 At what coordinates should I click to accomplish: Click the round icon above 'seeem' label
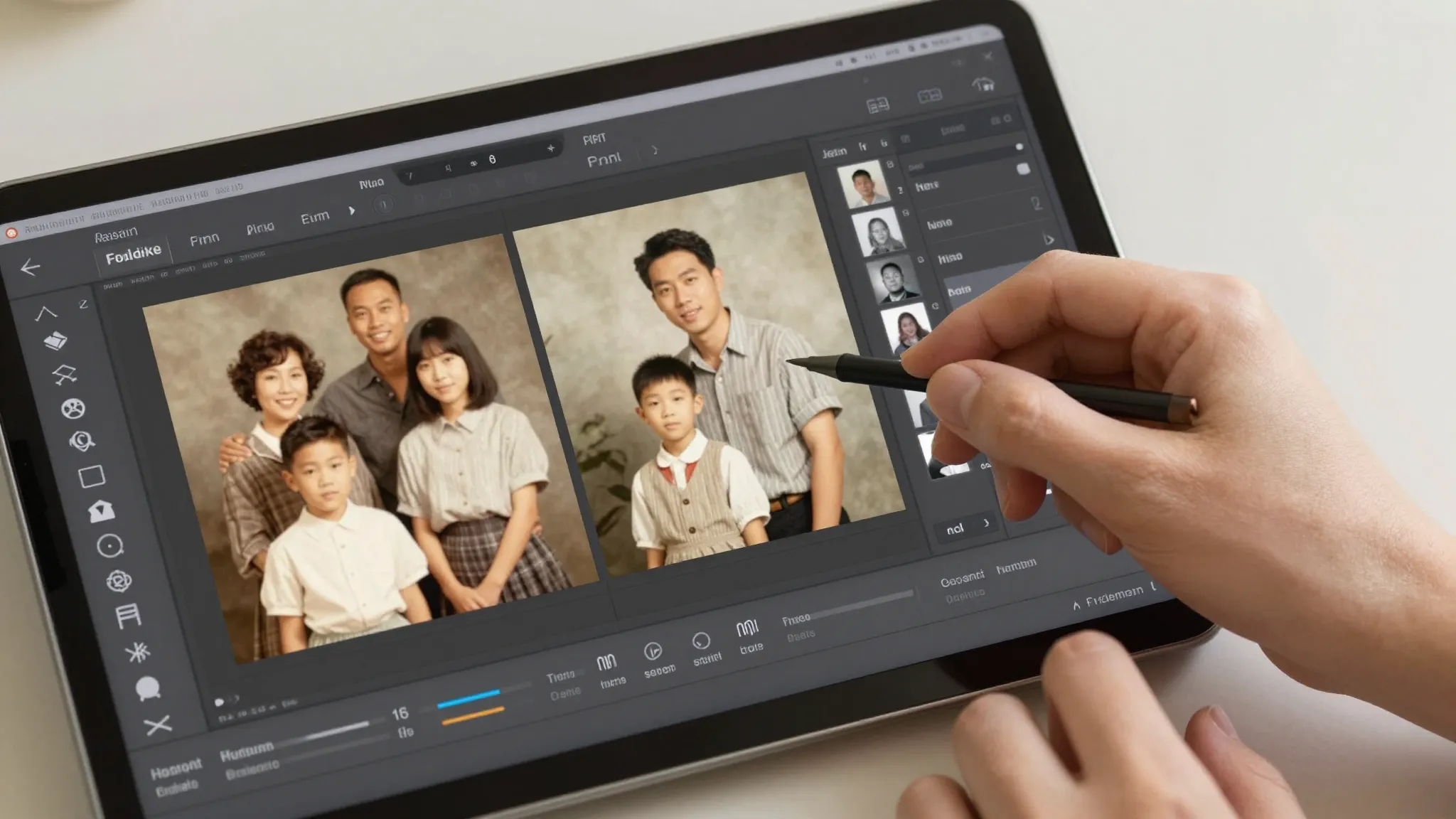[653, 651]
